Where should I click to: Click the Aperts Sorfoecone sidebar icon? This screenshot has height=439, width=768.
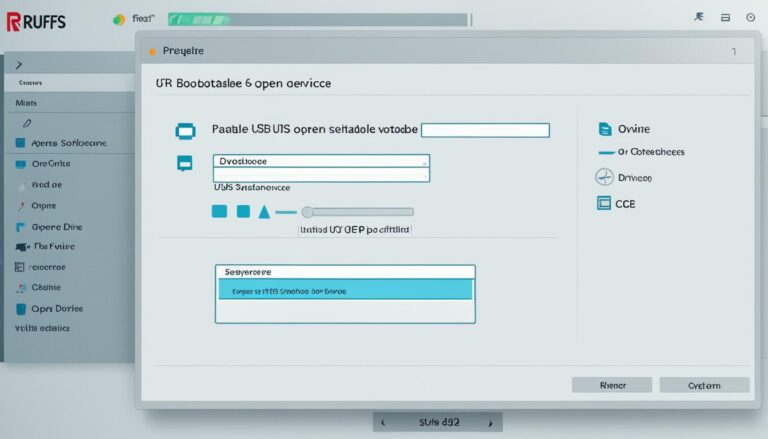[x=21, y=143]
